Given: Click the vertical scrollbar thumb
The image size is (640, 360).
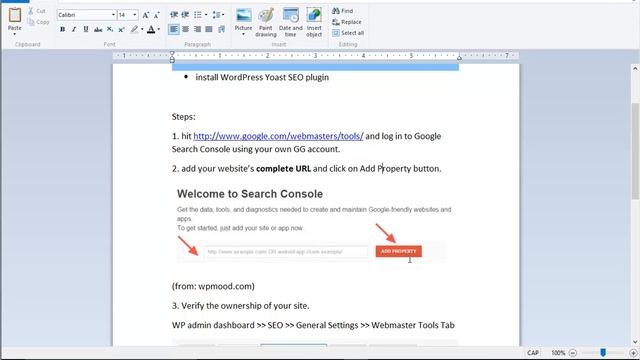Looking at the screenshot, I should pos(635,151).
